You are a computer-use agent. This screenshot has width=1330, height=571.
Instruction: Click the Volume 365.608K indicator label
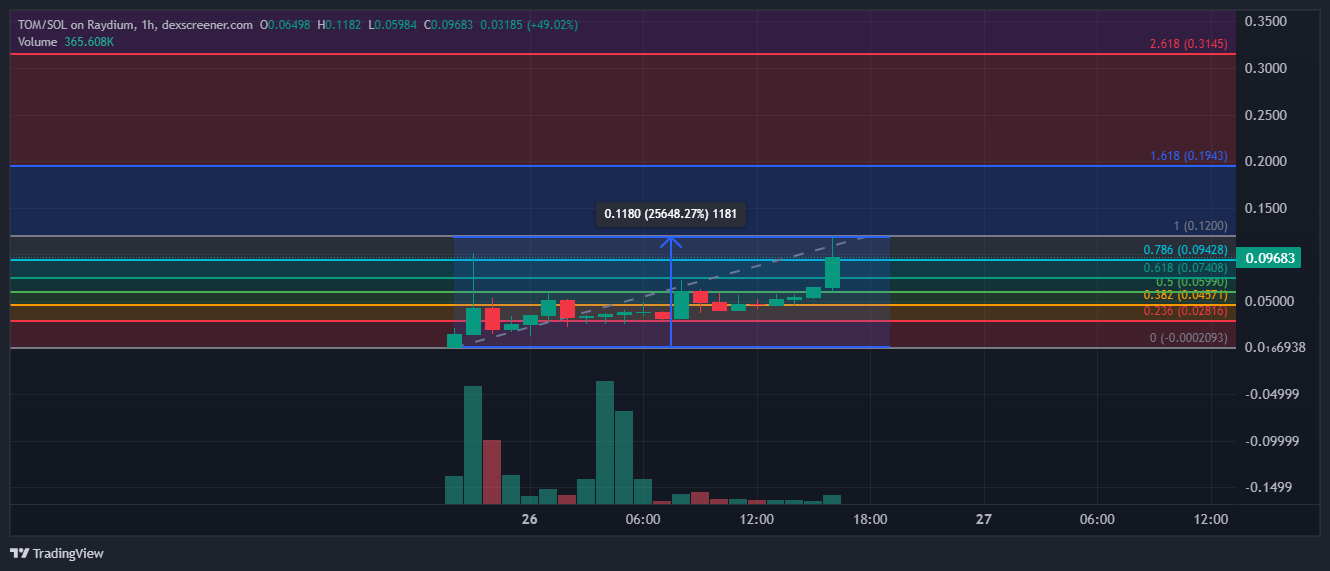[x=65, y=42]
